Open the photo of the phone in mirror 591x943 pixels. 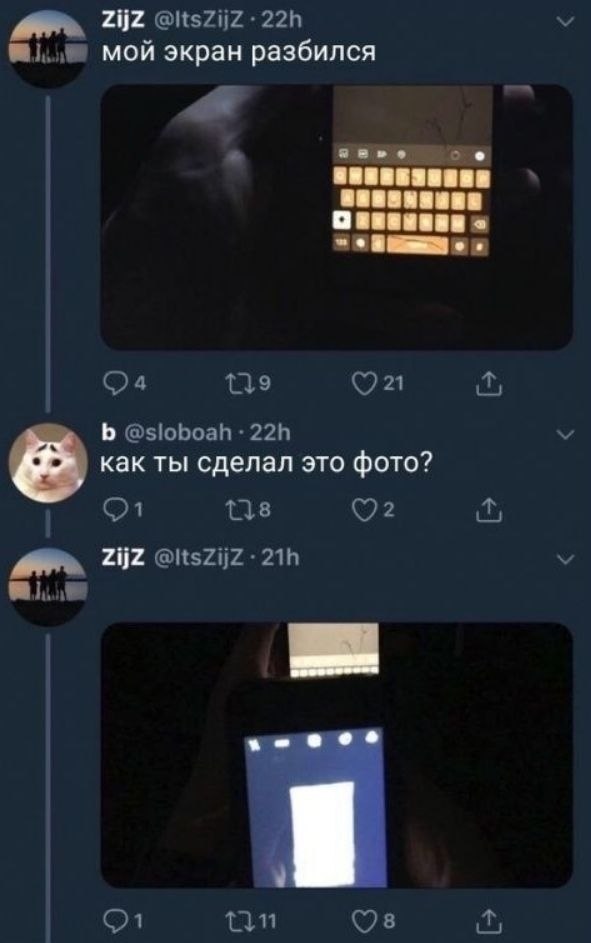(336, 755)
